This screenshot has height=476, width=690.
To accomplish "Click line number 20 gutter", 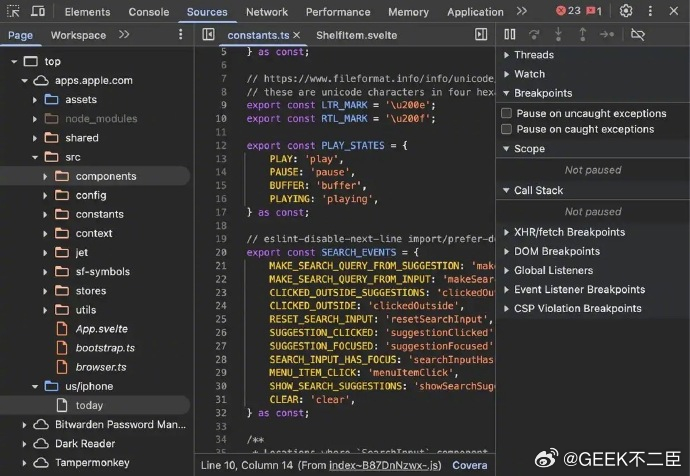I will tap(221, 253).
